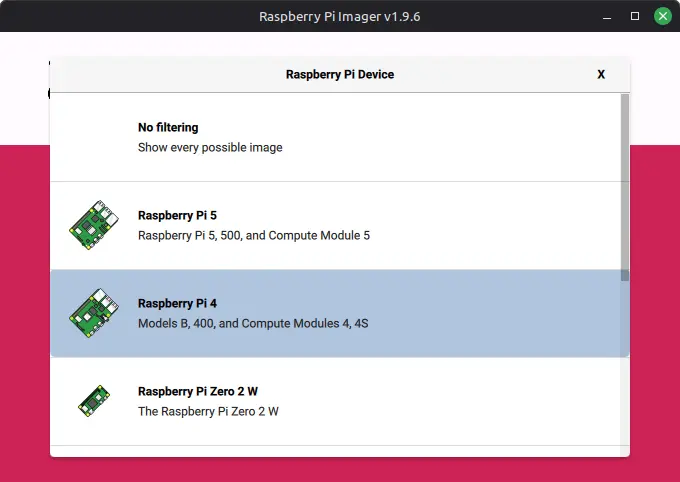Screen dimensions: 680x482
Task: Maximize the Raspberry Pi Imager window
Action: pyautogui.click(x=634, y=16)
